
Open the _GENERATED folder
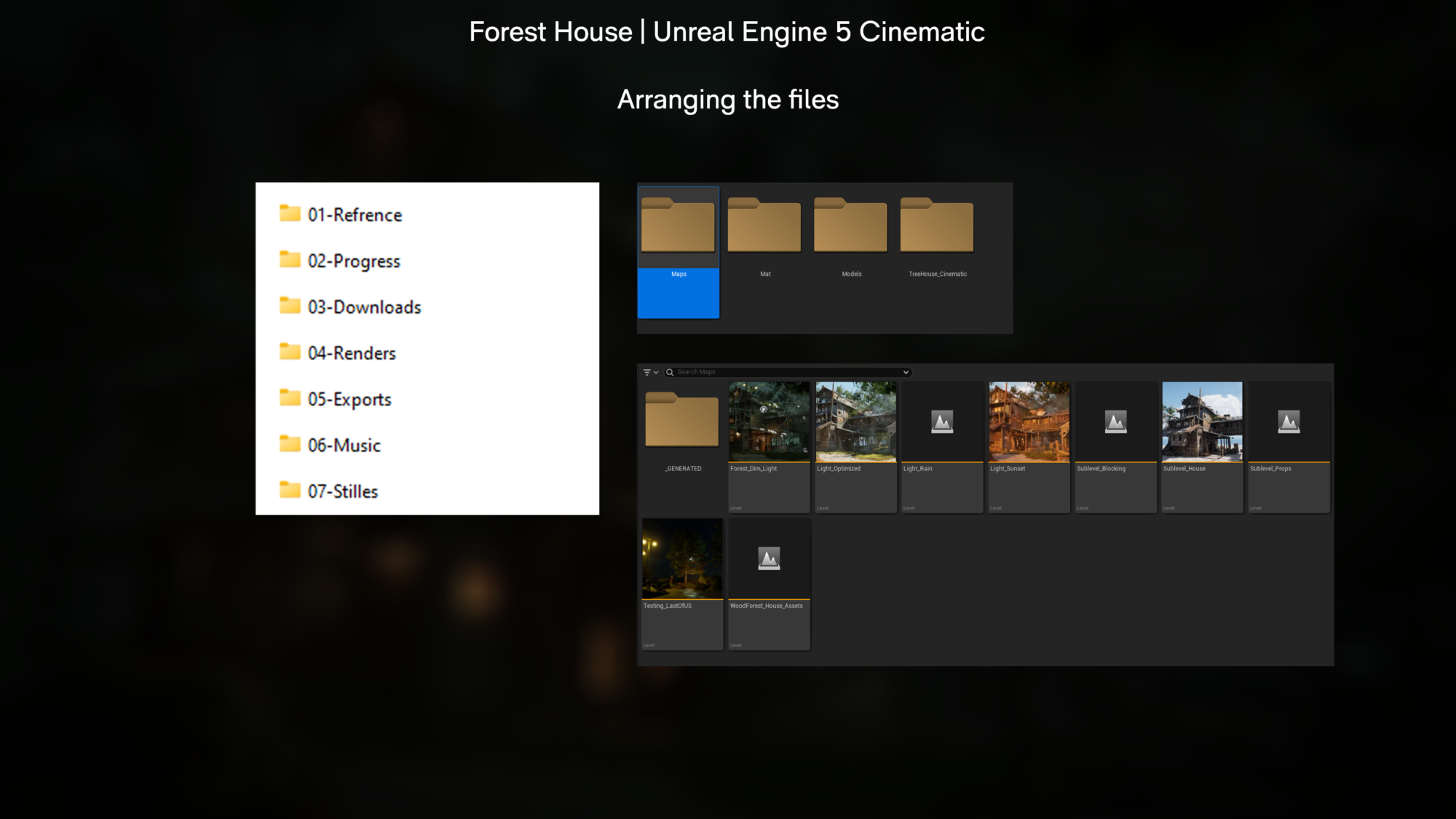tap(682, 420)
